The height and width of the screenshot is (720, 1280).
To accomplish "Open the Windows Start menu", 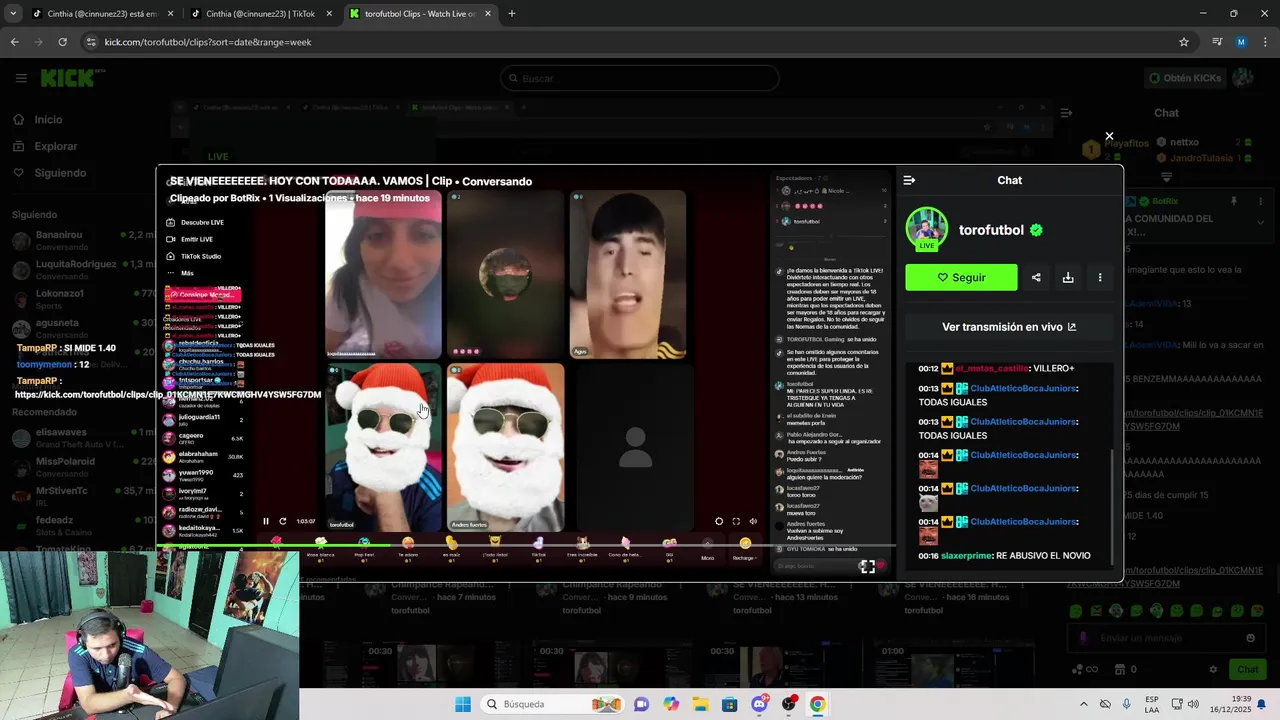I will click(462, 704).
